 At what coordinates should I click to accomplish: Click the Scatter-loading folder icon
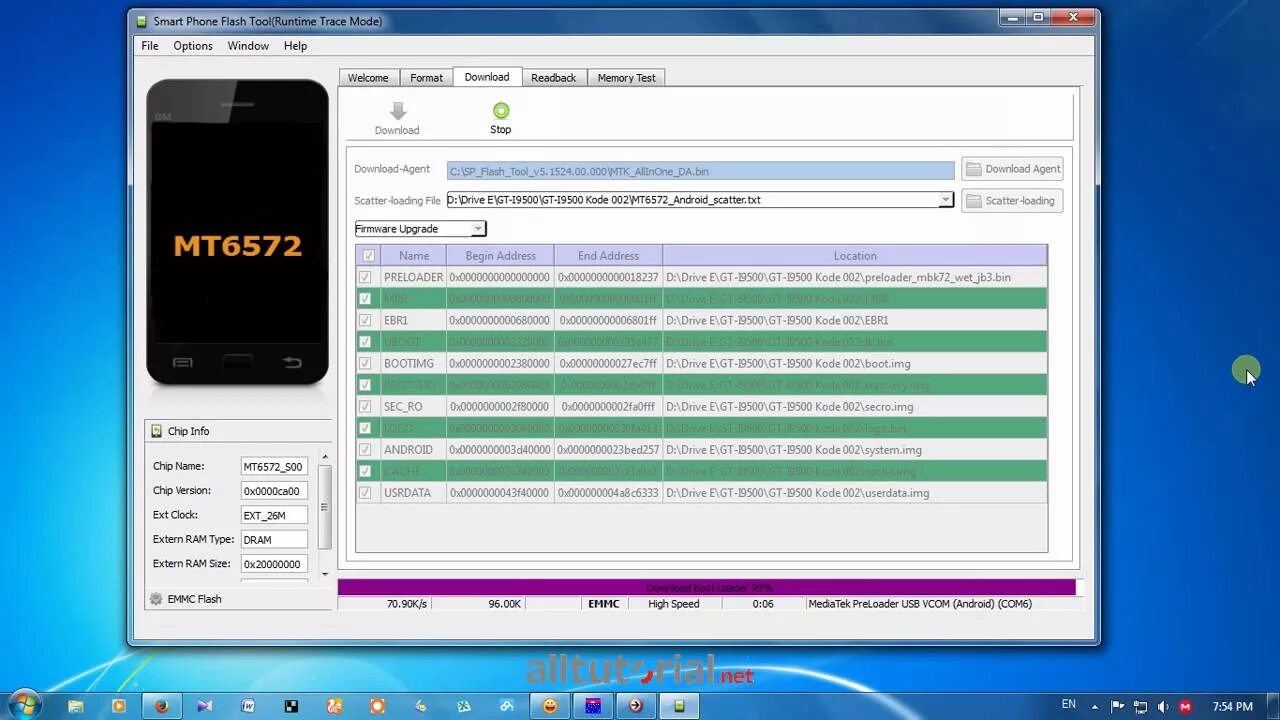[x=973, y=201]
